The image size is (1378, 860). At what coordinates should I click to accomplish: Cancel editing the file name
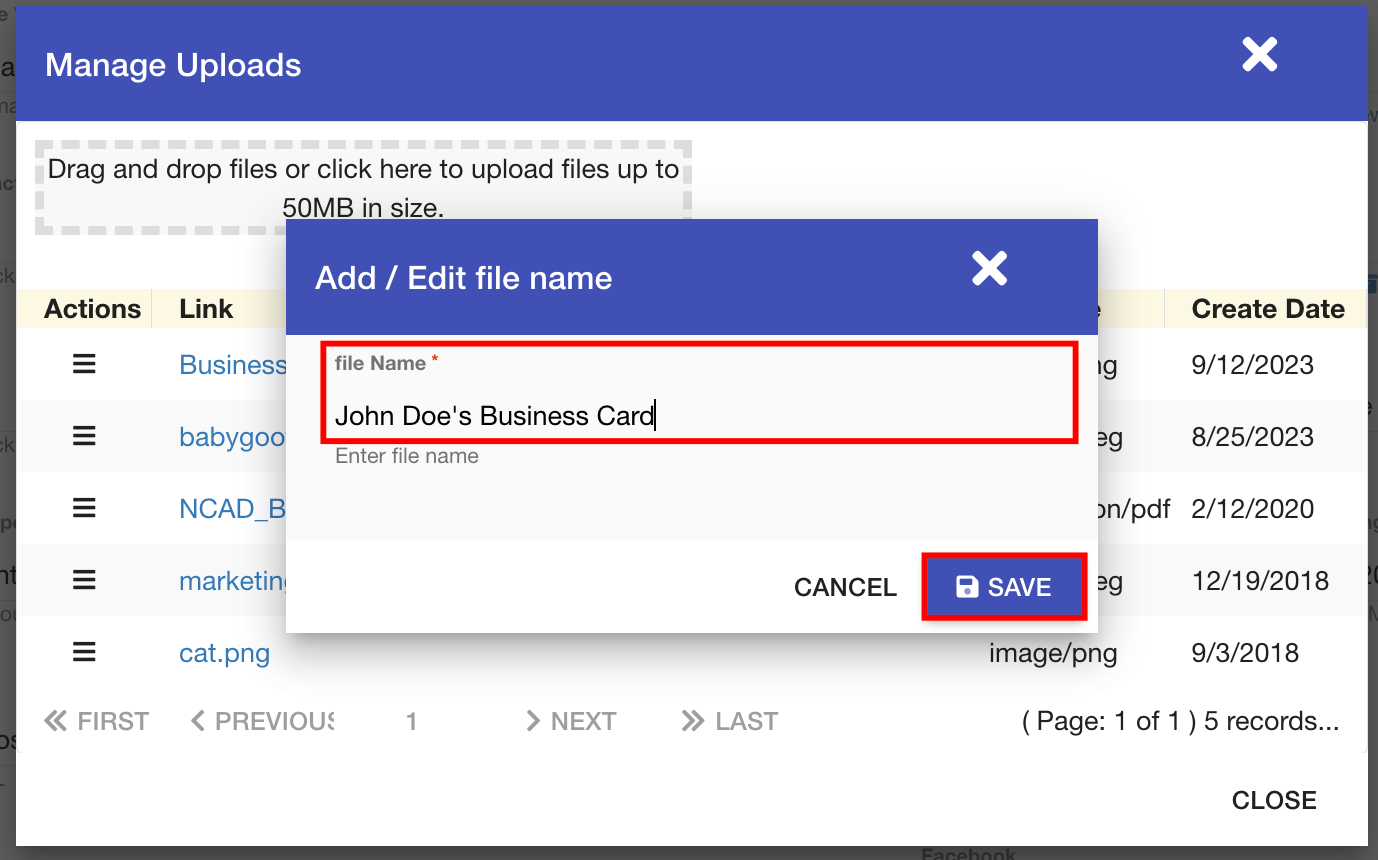(x=844, y=587)
